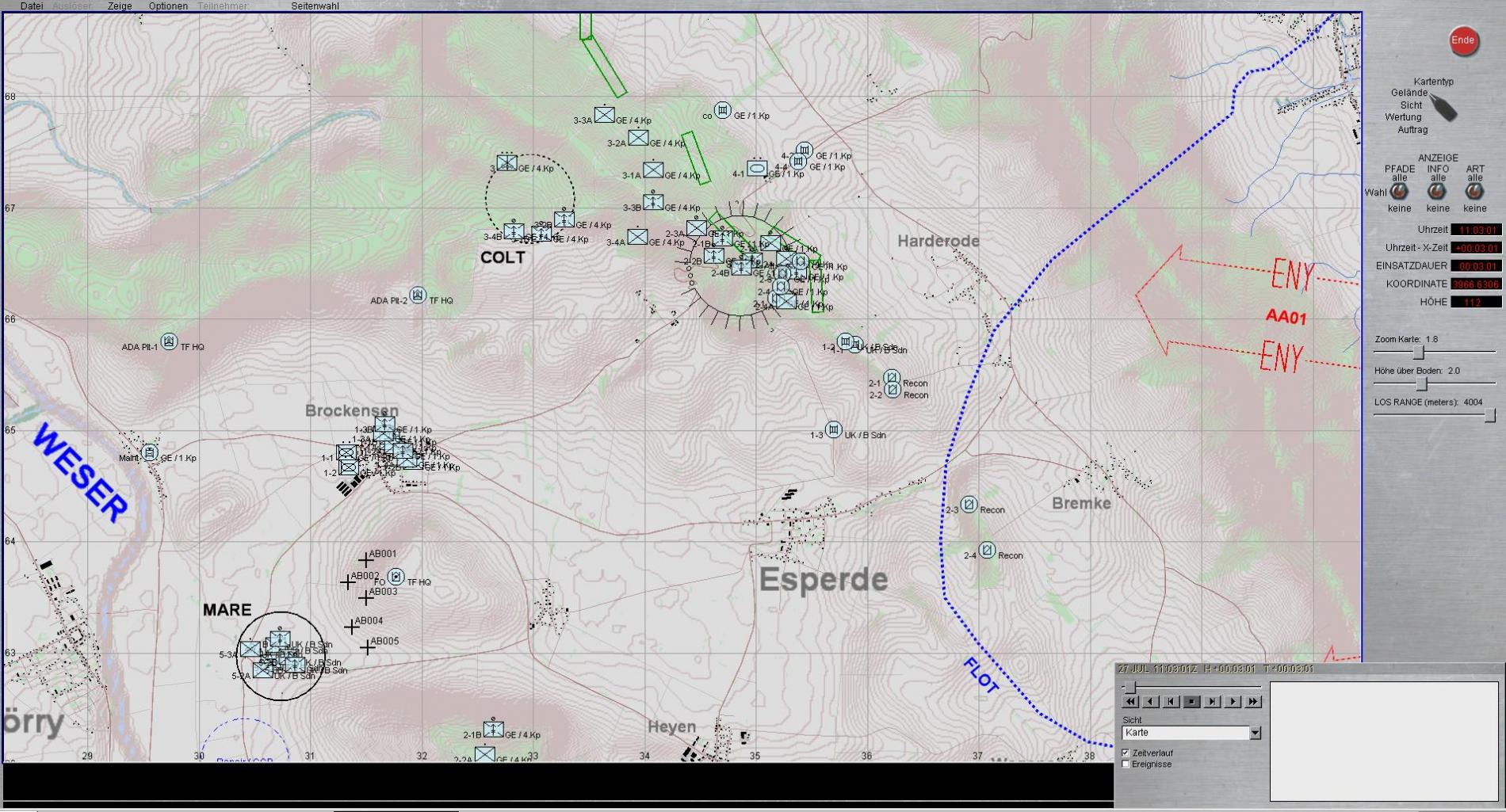
Task: Toggle the INFO display knob
Action: 1437,192
